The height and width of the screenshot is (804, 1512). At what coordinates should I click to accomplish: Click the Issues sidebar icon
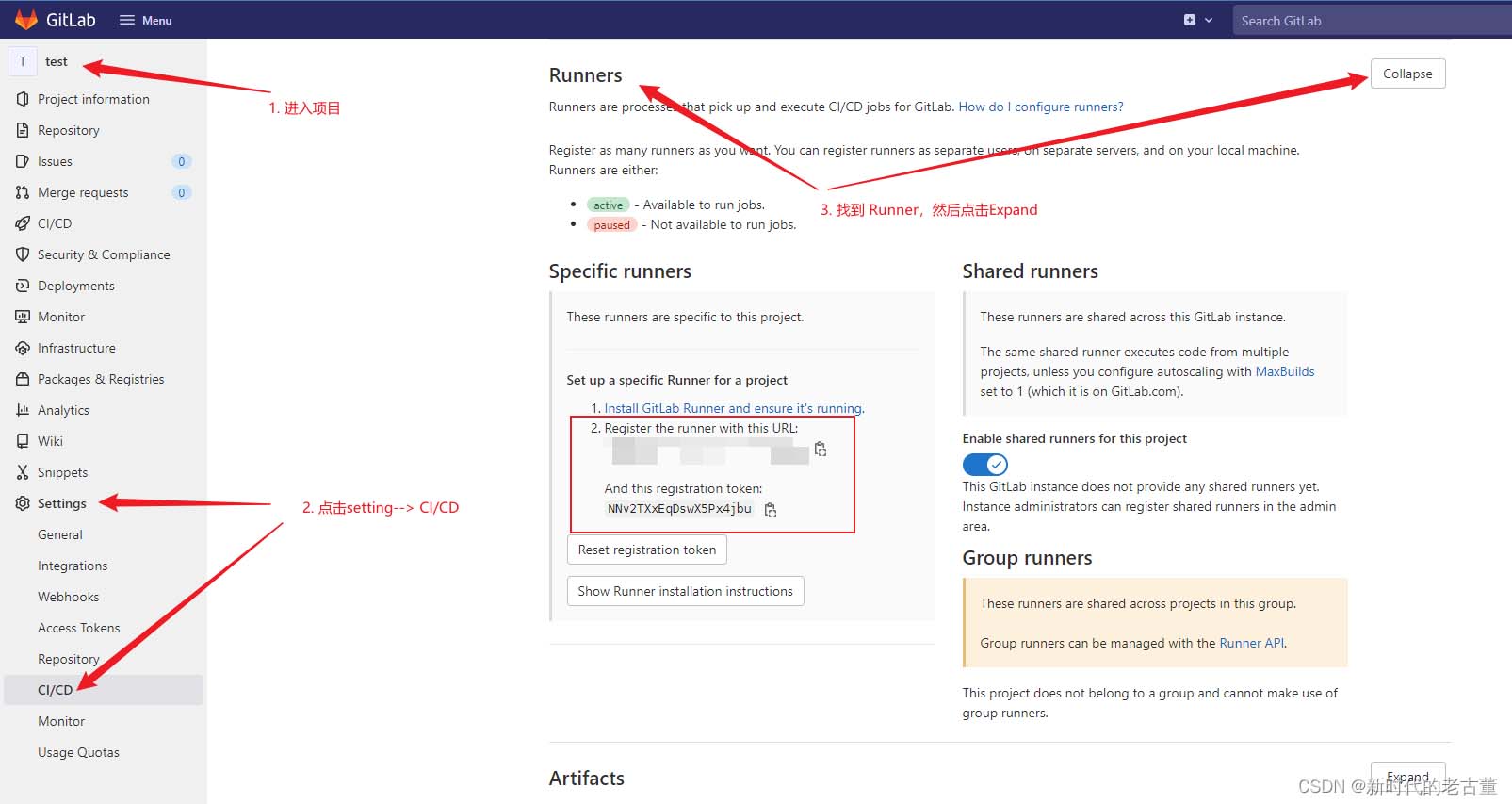(23, 161)
